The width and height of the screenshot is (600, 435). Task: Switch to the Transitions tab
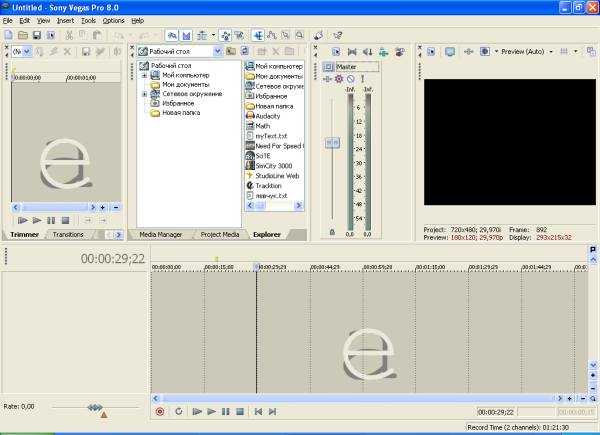point(68,235)
